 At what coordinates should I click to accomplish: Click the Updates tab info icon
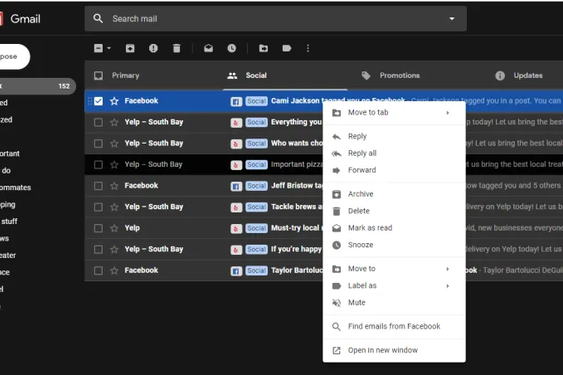[x=500, y=75]
